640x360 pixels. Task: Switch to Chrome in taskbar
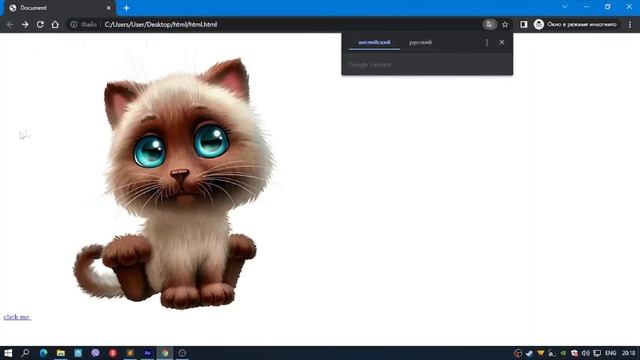click(x=165, y=353)
